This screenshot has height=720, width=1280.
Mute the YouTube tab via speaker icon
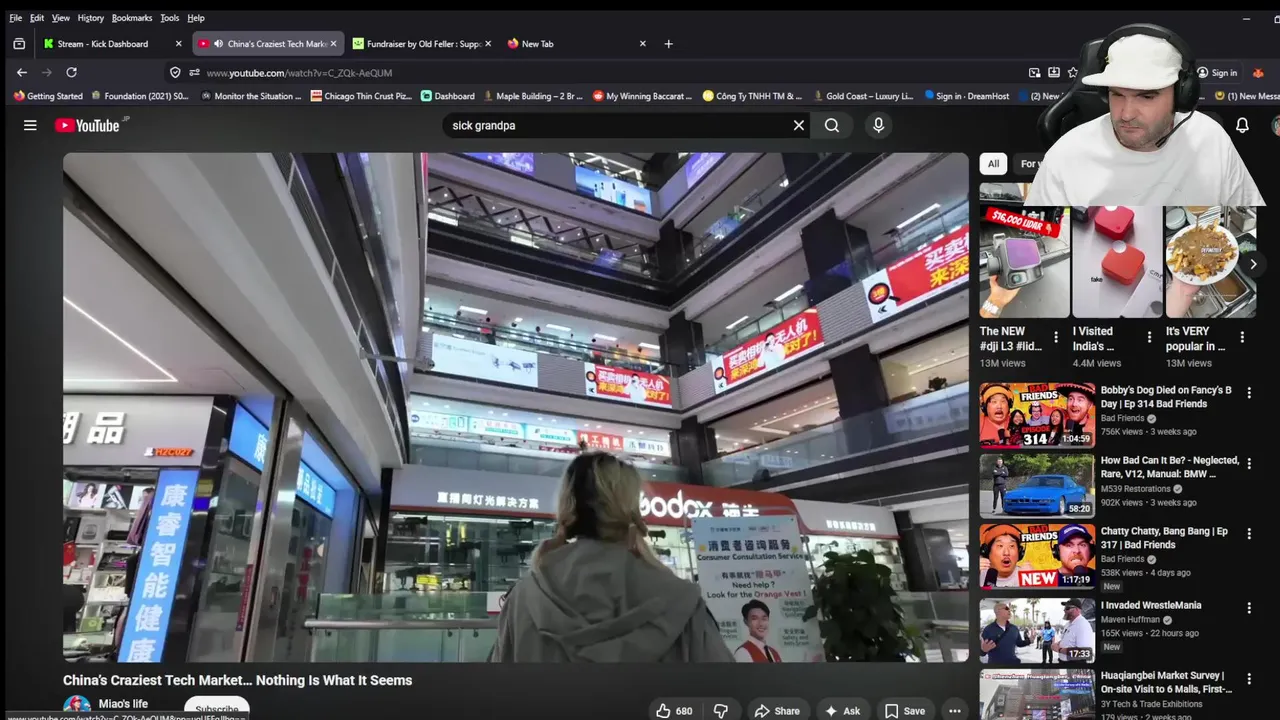coord(218,44)
